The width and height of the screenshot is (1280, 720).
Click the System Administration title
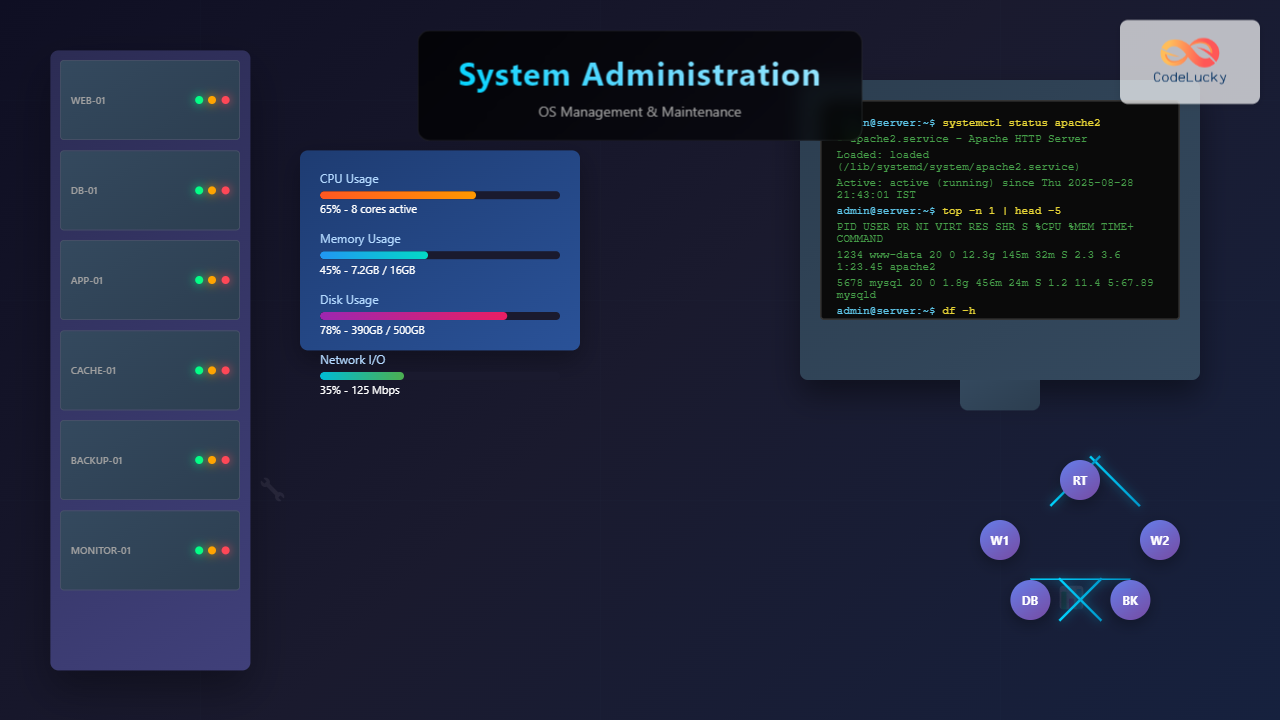click(x=639, y=75)
